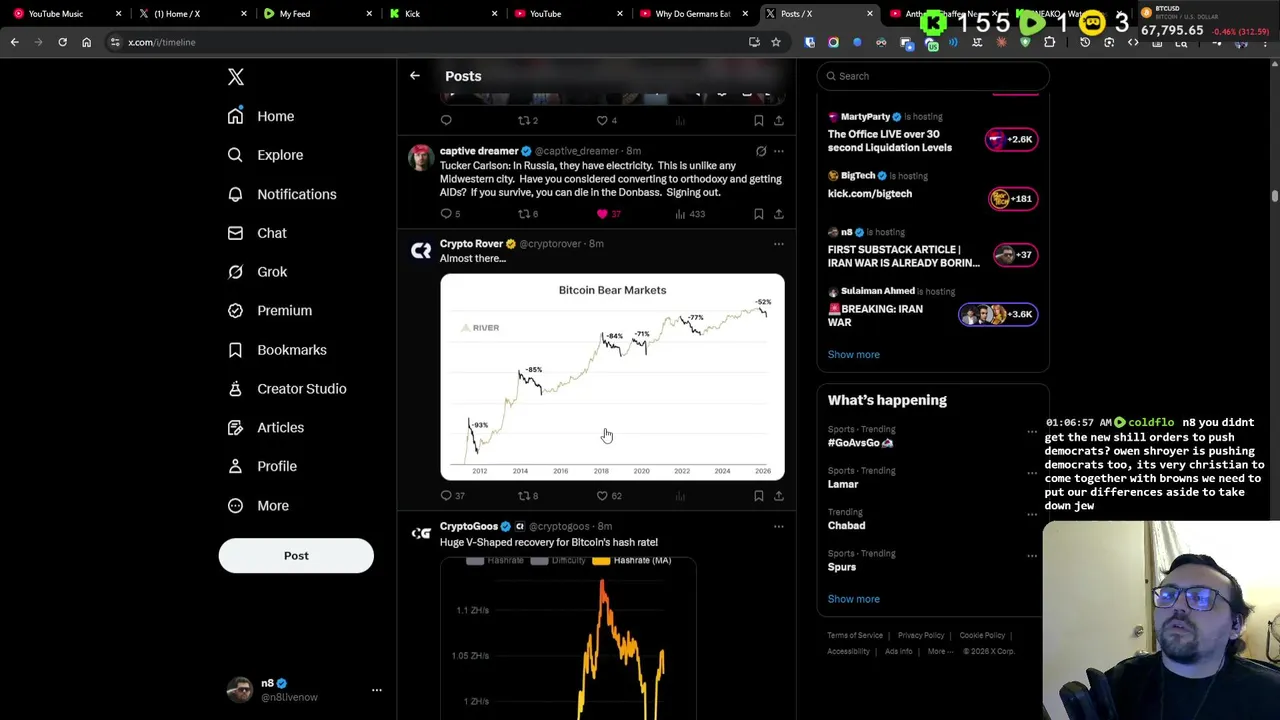Open the Chabad trending topic

(x=846, y=525)
